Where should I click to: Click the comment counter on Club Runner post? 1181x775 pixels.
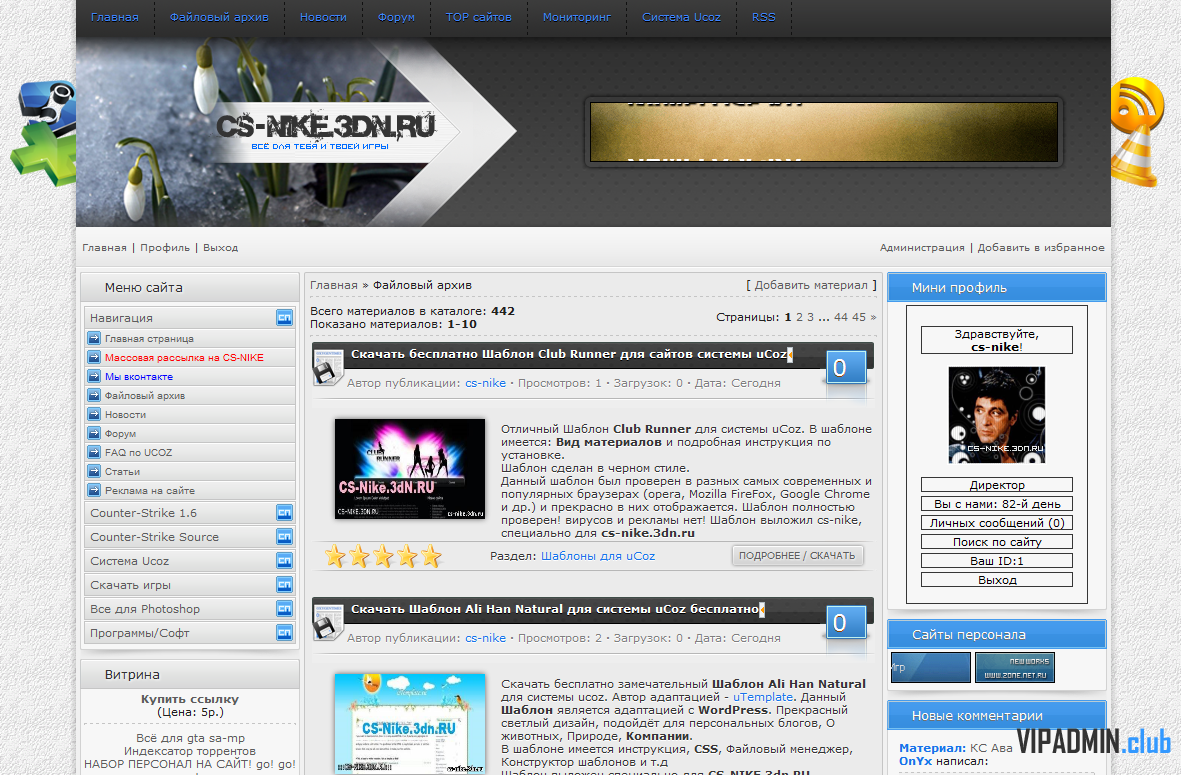click(x=846, y=368)
